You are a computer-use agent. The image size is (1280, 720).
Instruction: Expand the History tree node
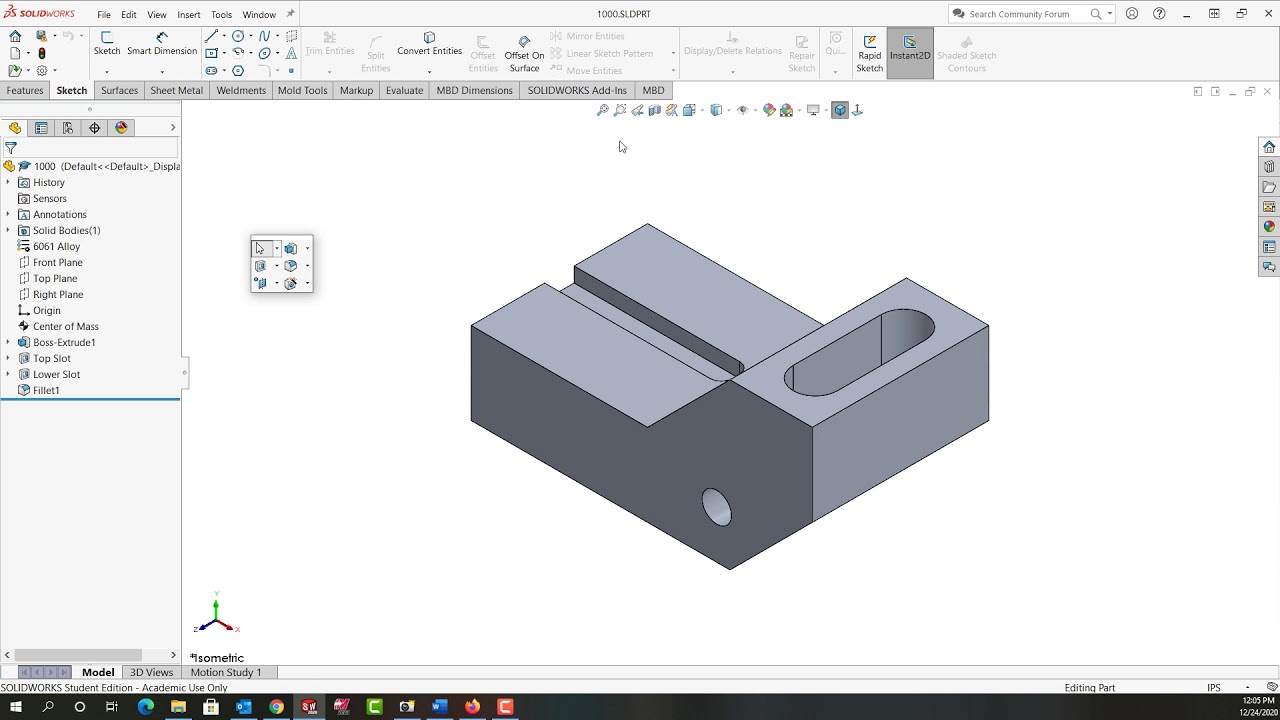tap(8, 182)
